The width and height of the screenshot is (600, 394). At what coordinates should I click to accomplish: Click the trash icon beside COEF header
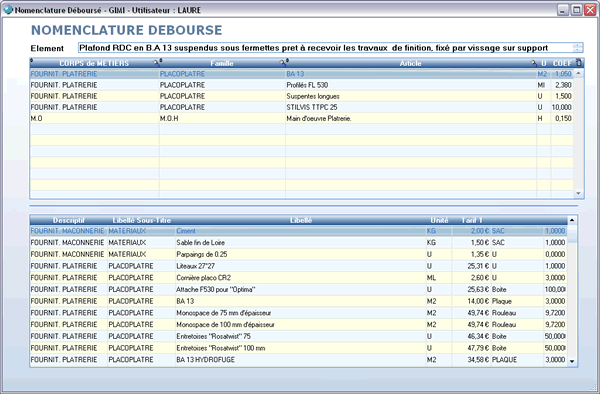tap(579, 63)
